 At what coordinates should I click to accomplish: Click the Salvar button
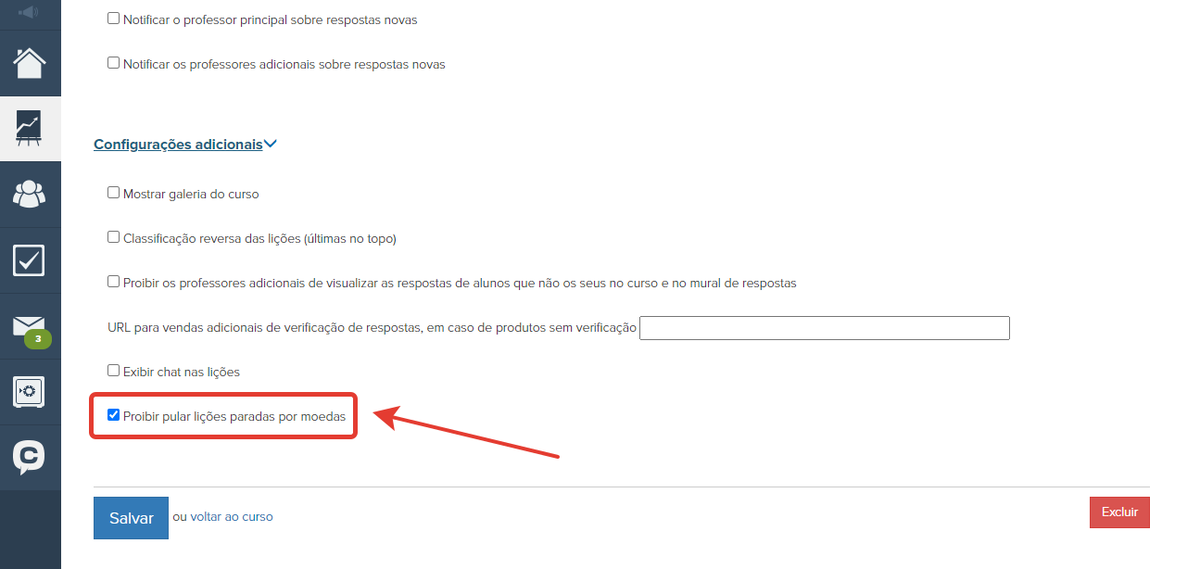pos(131,518)
